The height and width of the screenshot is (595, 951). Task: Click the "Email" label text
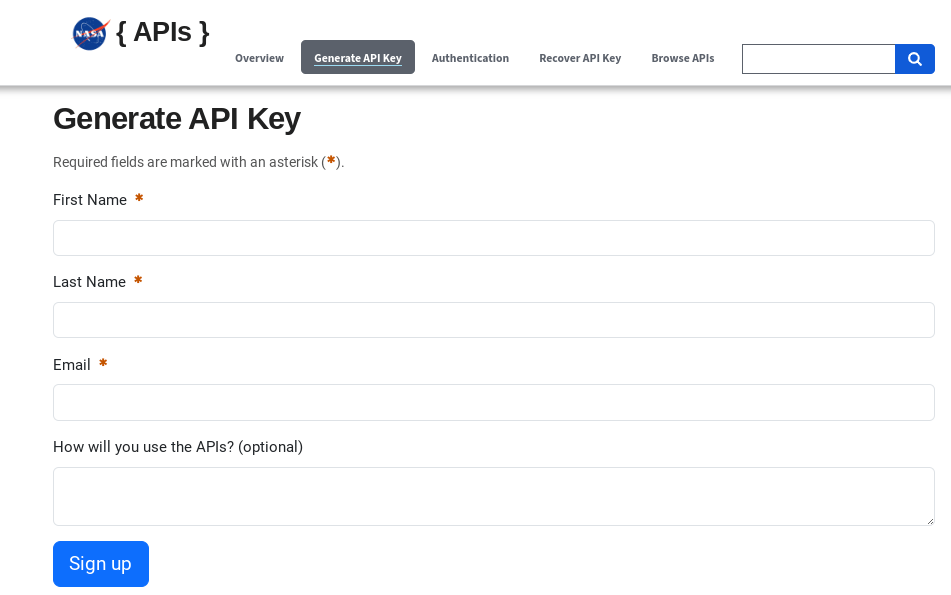72,365
